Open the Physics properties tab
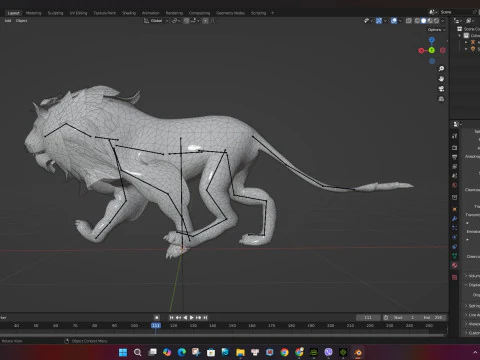The width and height of the screenshot is (480, 360). coord(454,237)
